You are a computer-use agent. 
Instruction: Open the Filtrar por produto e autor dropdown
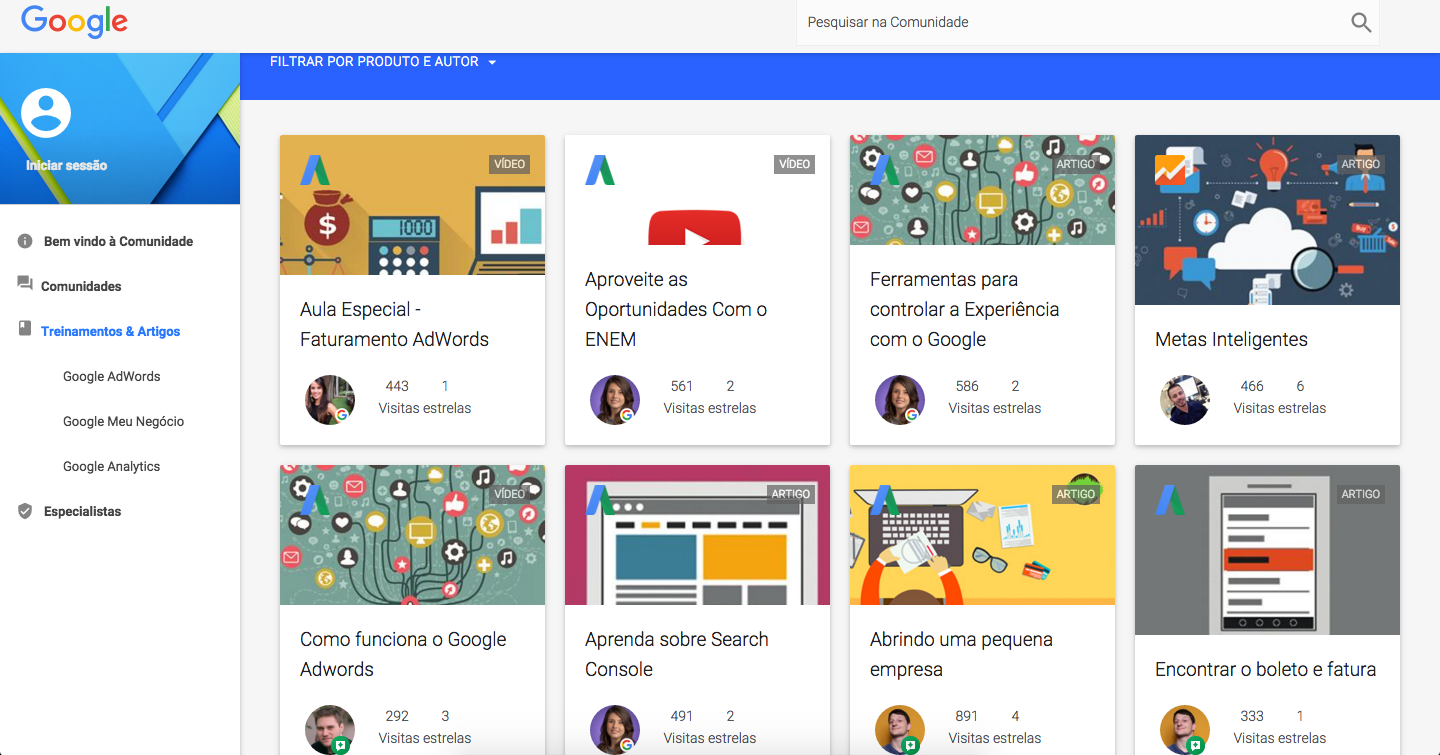pos(383,62)
